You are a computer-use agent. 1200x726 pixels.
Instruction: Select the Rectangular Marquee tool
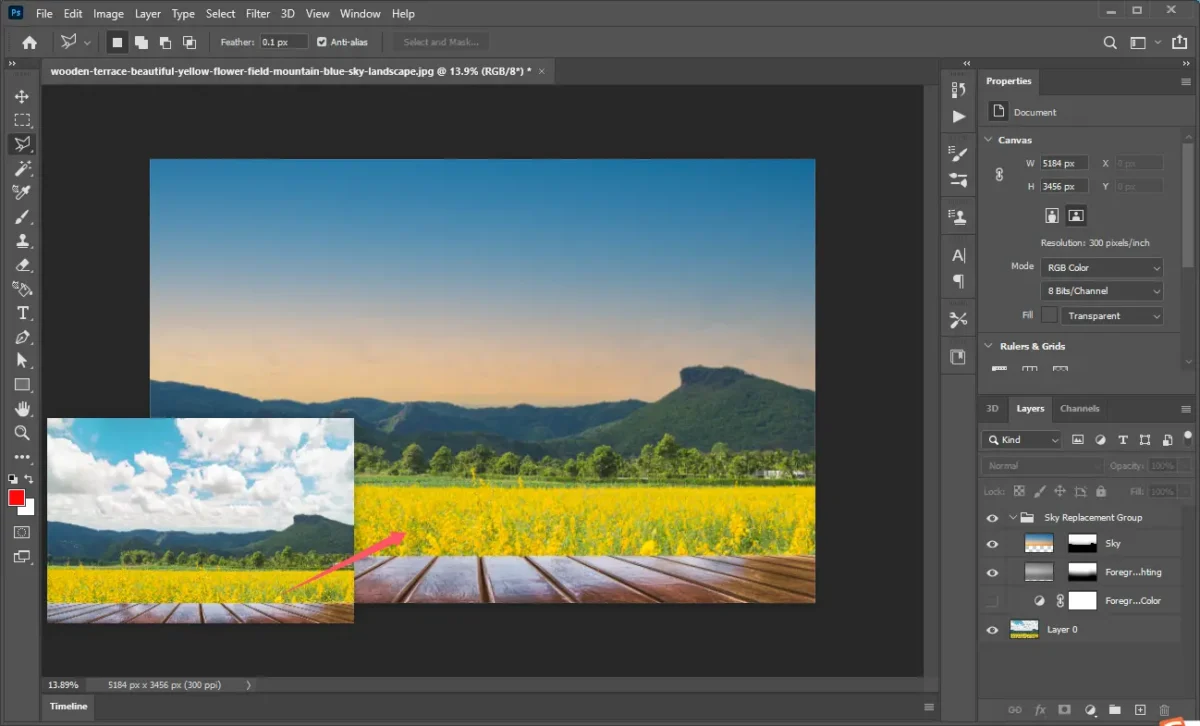(x=22, y=120)
